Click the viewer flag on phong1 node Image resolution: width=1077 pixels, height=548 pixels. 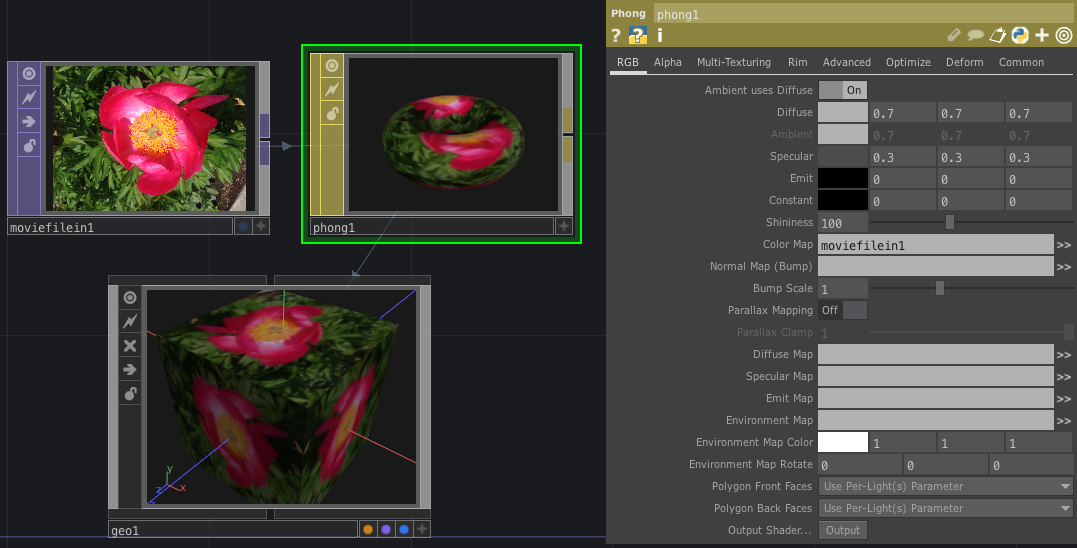coord(332,65)
